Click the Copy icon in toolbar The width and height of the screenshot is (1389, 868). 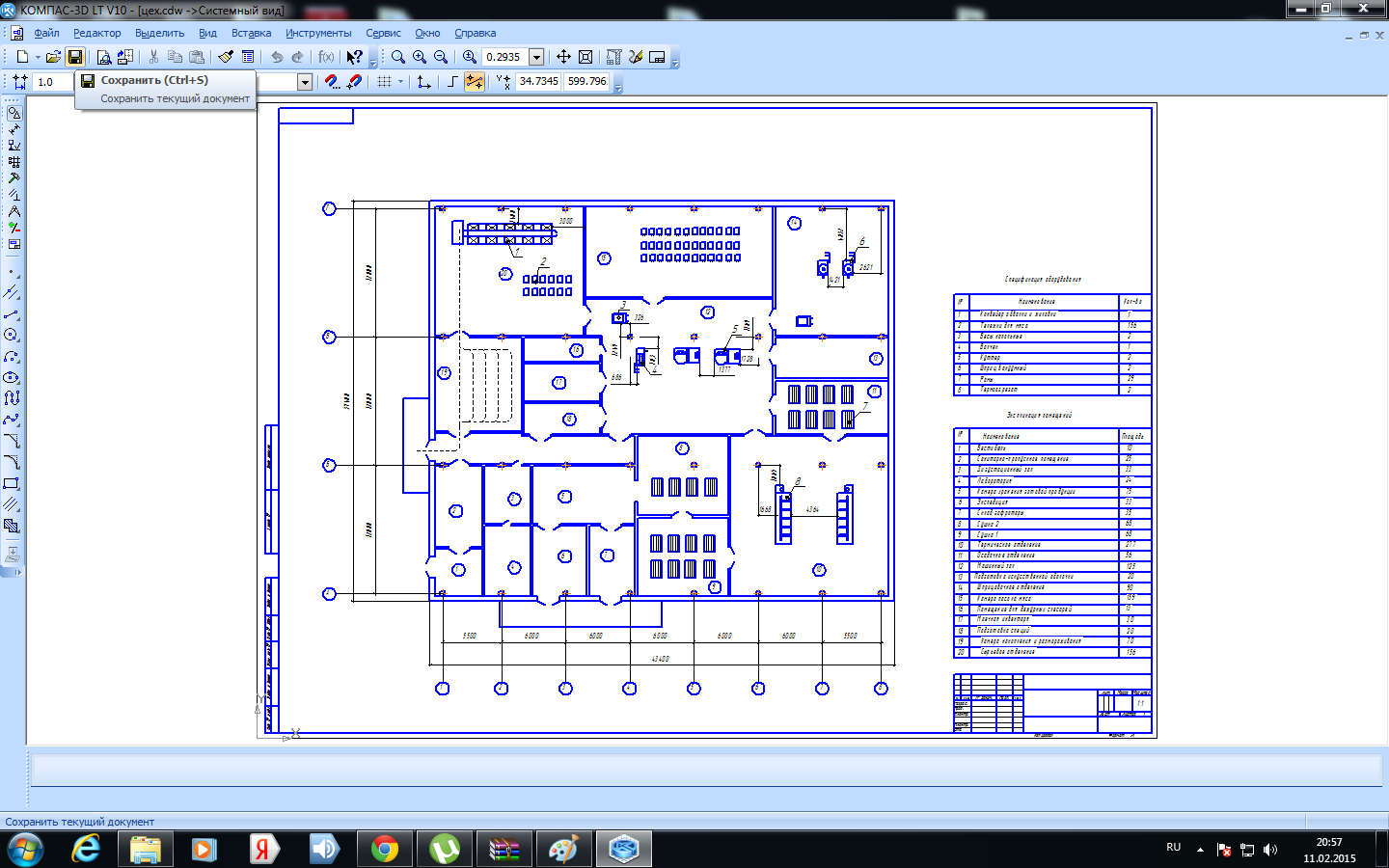pos(176,57)
